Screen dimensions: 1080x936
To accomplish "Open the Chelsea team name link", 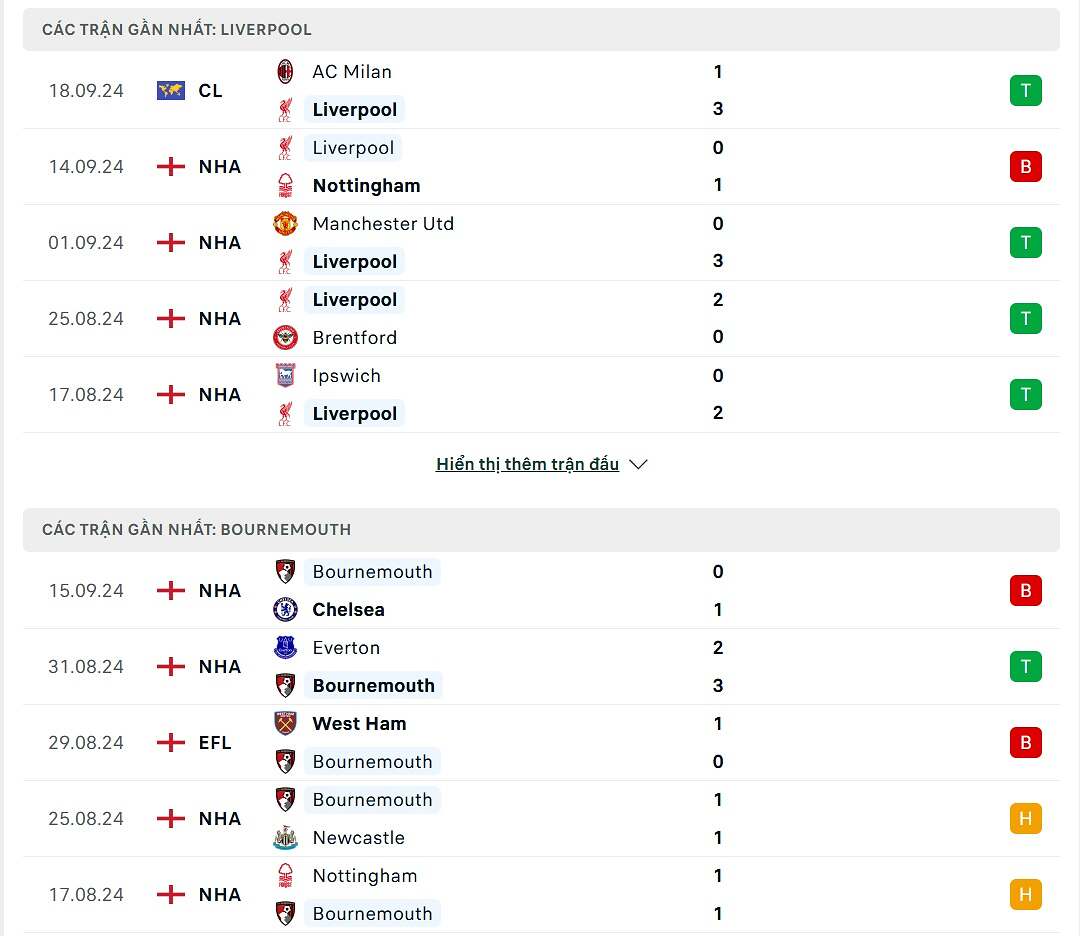I will (348, 610).
